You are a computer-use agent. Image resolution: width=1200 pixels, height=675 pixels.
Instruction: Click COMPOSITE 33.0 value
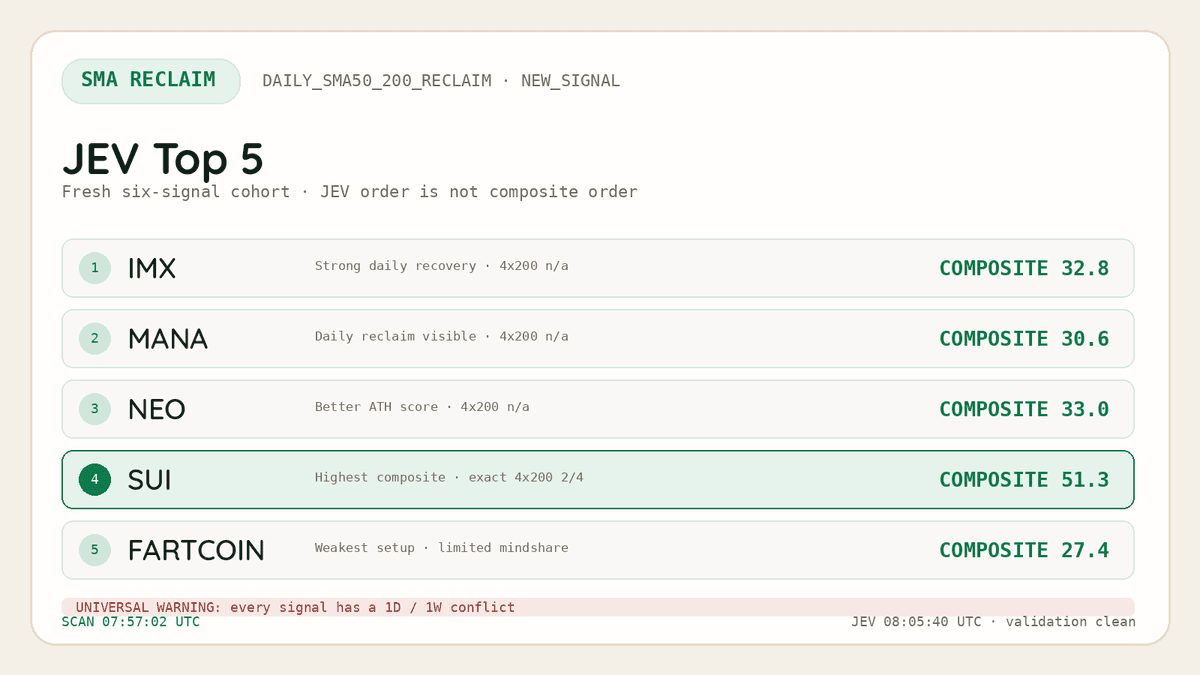(x=1024, y=409)
